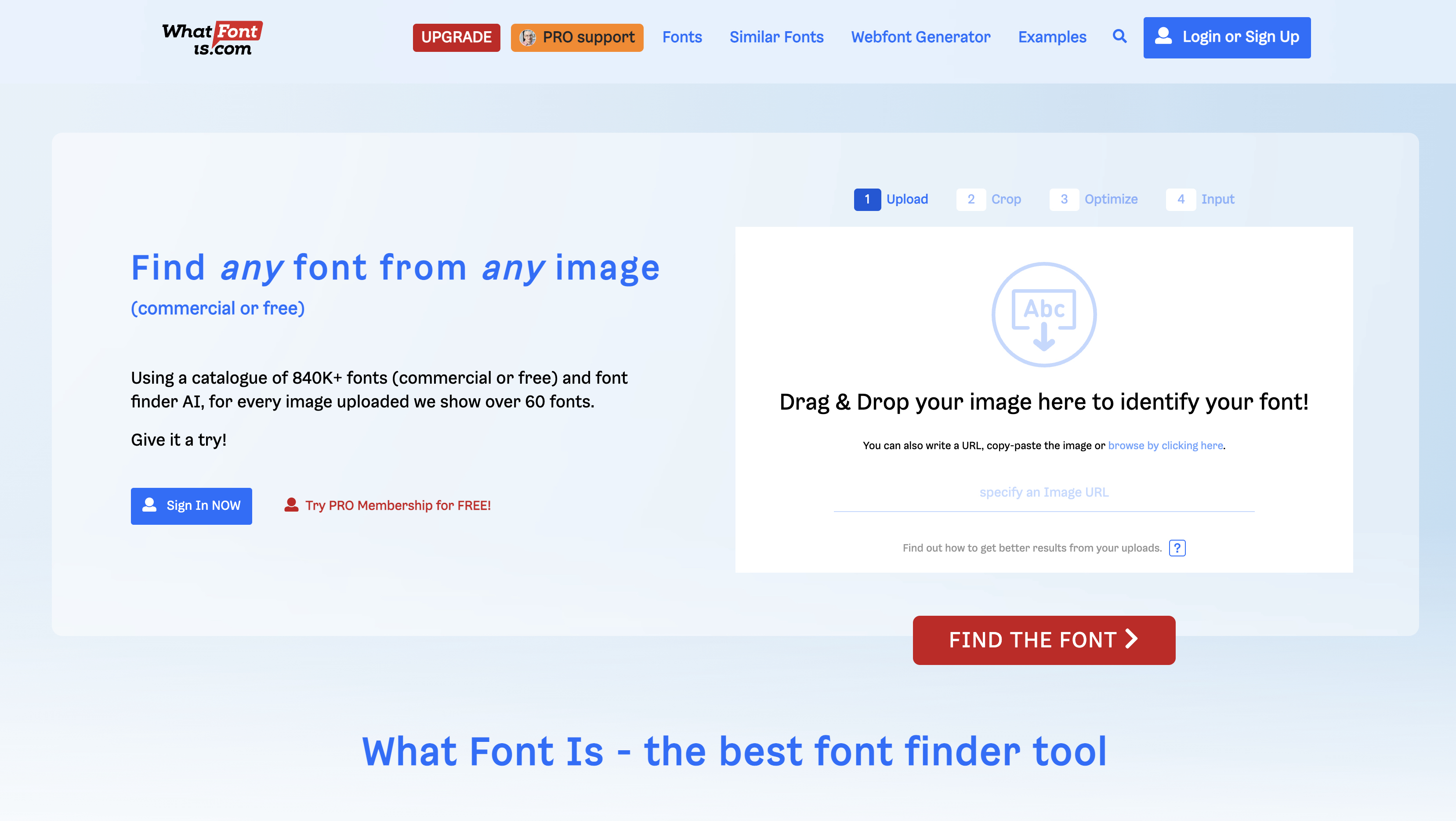Open the question mark help icon

[x=1177, y=548]
